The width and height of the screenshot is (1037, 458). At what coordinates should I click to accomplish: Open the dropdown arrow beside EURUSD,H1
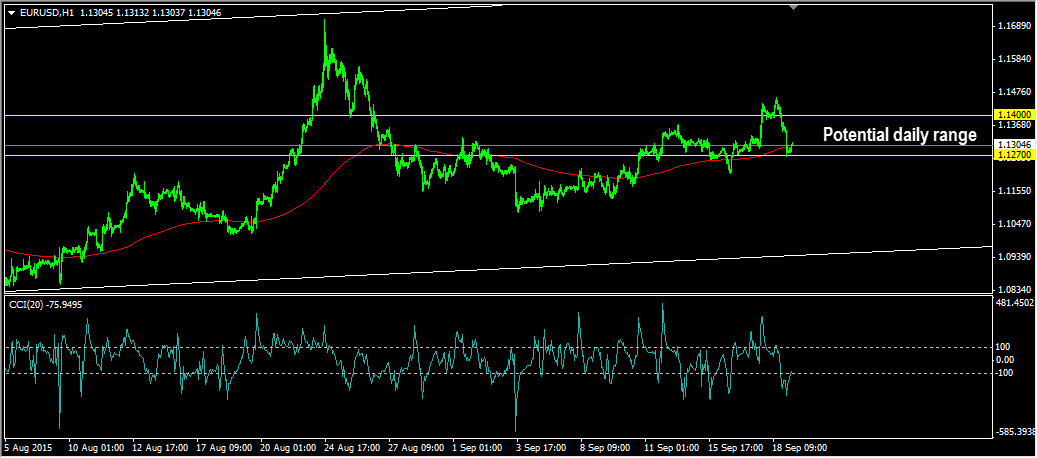coord(11,12)
